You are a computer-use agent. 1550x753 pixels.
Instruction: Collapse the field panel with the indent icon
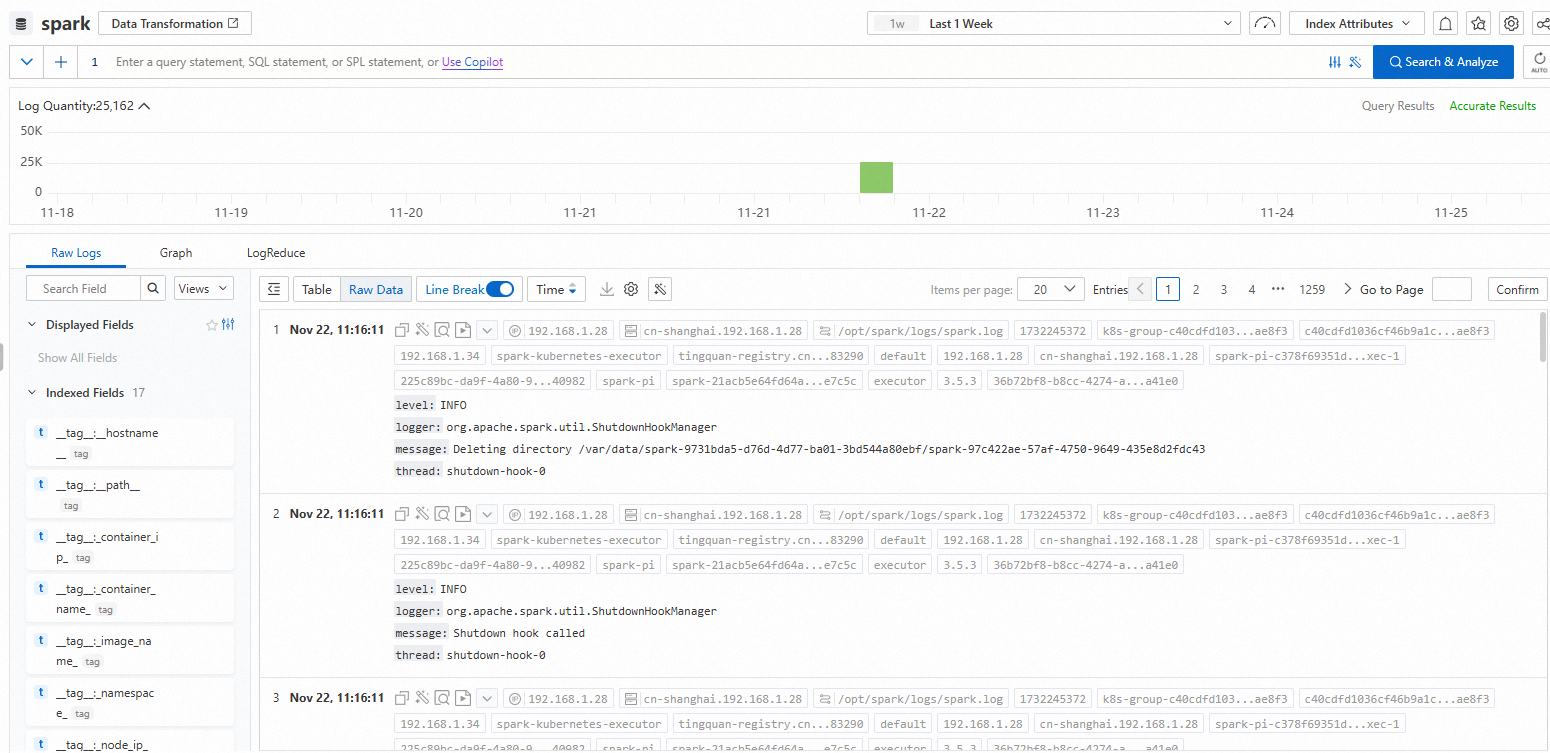click(x=274, y=289)
